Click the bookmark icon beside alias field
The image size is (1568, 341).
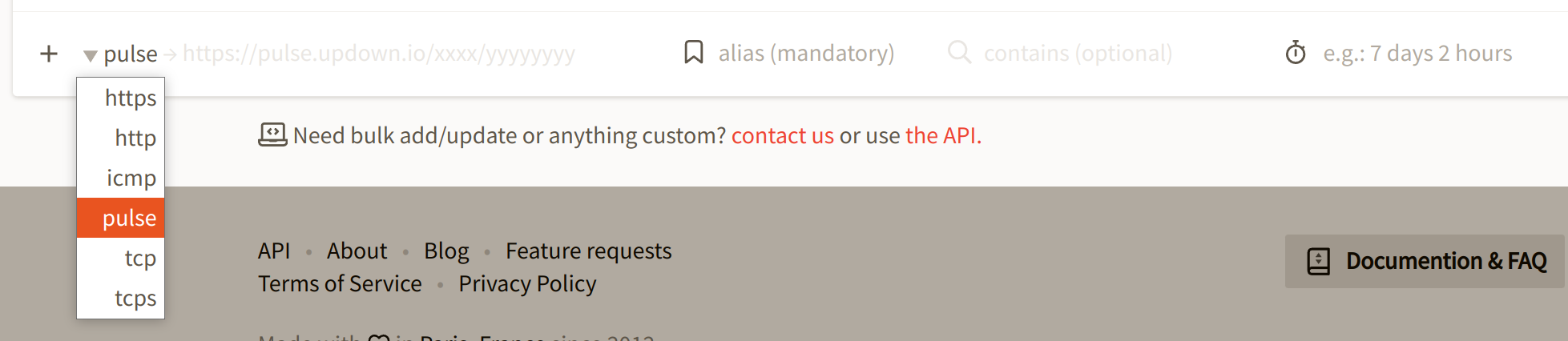tap(693, 53)
